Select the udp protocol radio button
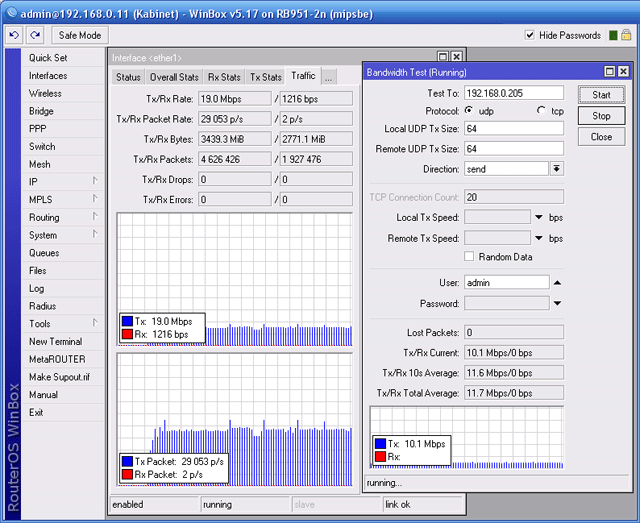640x523 pixels. click(x=469, y=110)
